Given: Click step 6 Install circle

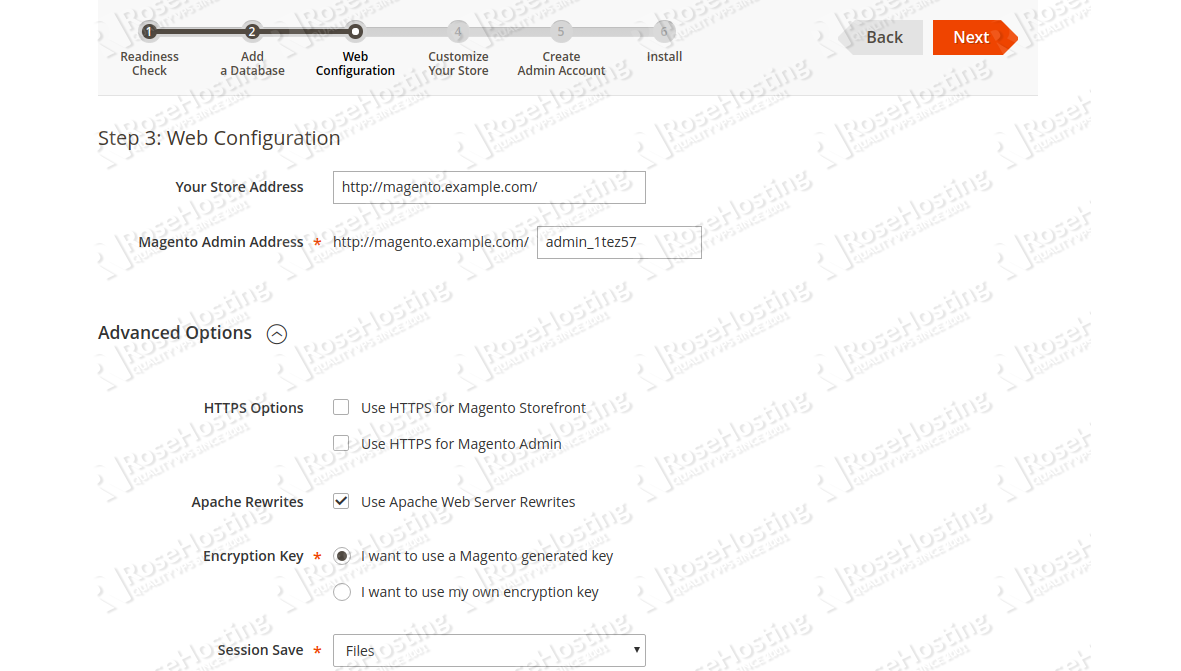Looking at the screenshot, I should point(664,31).
